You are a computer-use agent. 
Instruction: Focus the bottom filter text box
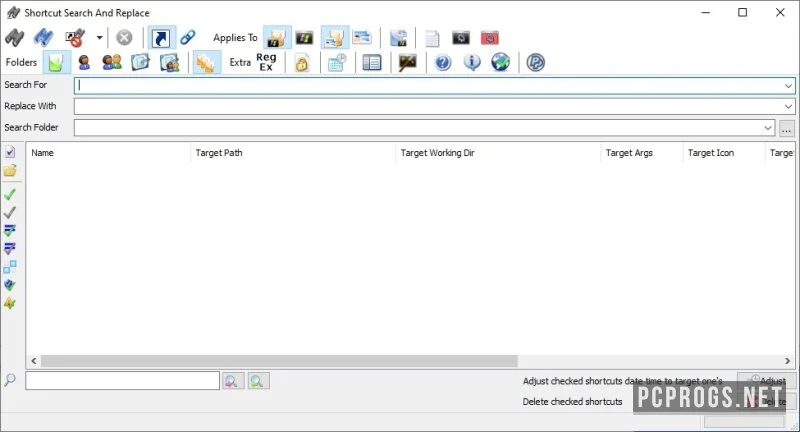[122, 380]
